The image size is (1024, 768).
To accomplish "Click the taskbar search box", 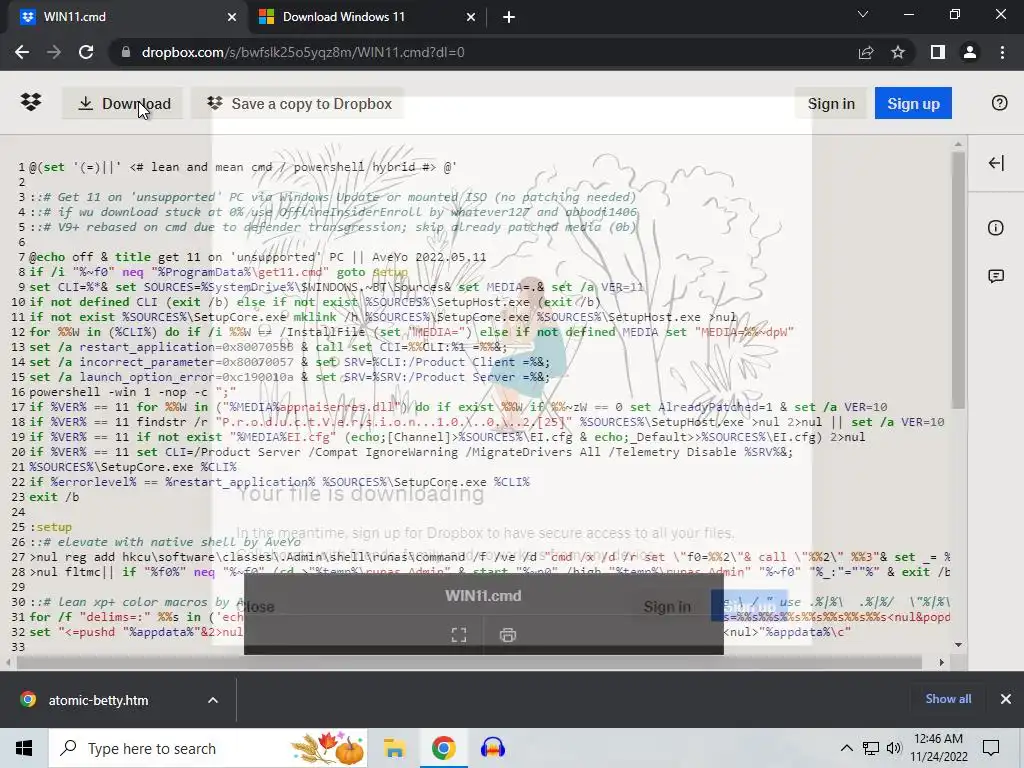I will [x=208, y=748].
